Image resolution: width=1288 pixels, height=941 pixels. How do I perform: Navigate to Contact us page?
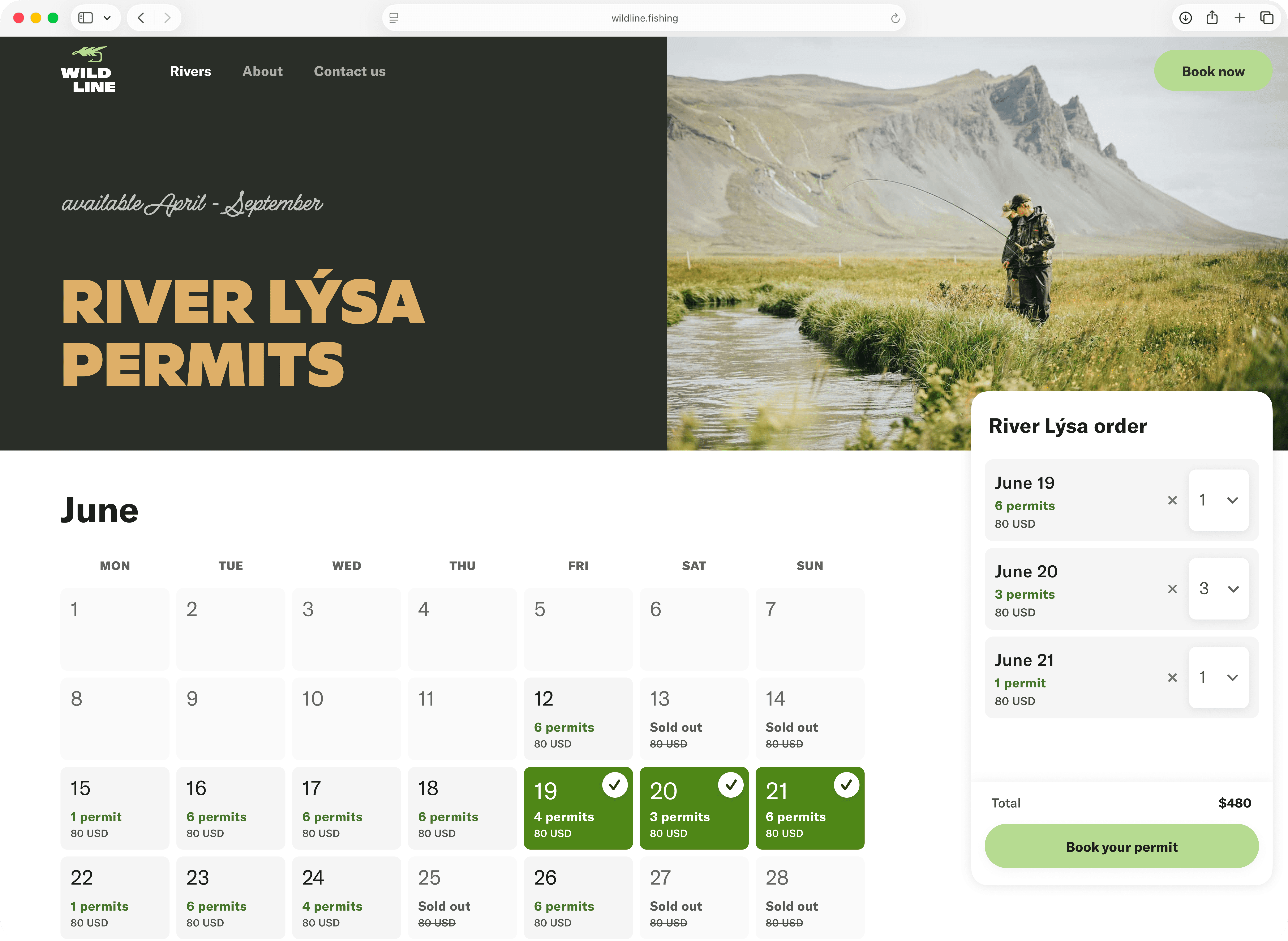[x=350, y=71]
